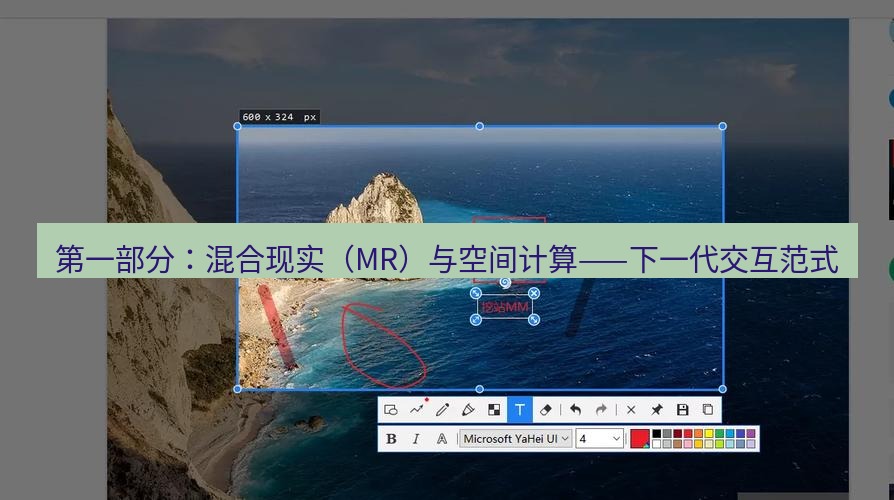Select the eraser tool
894x500 pixels.
[x=546, y=410]
